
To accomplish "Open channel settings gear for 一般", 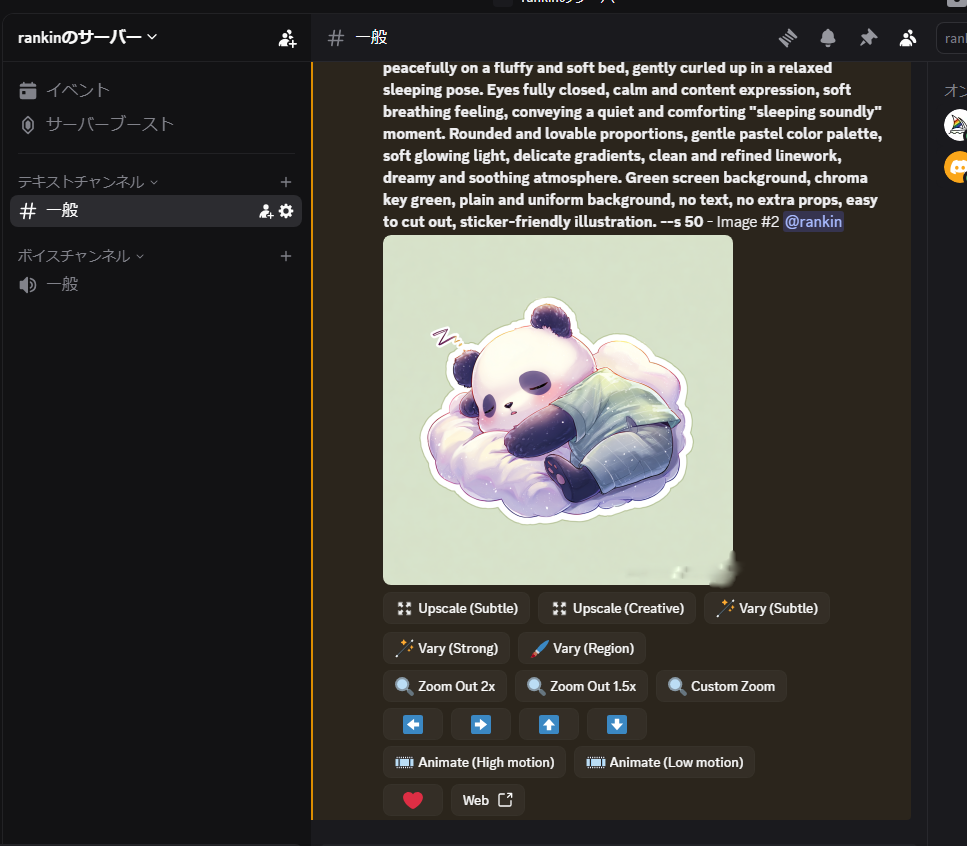I will 286,211.
